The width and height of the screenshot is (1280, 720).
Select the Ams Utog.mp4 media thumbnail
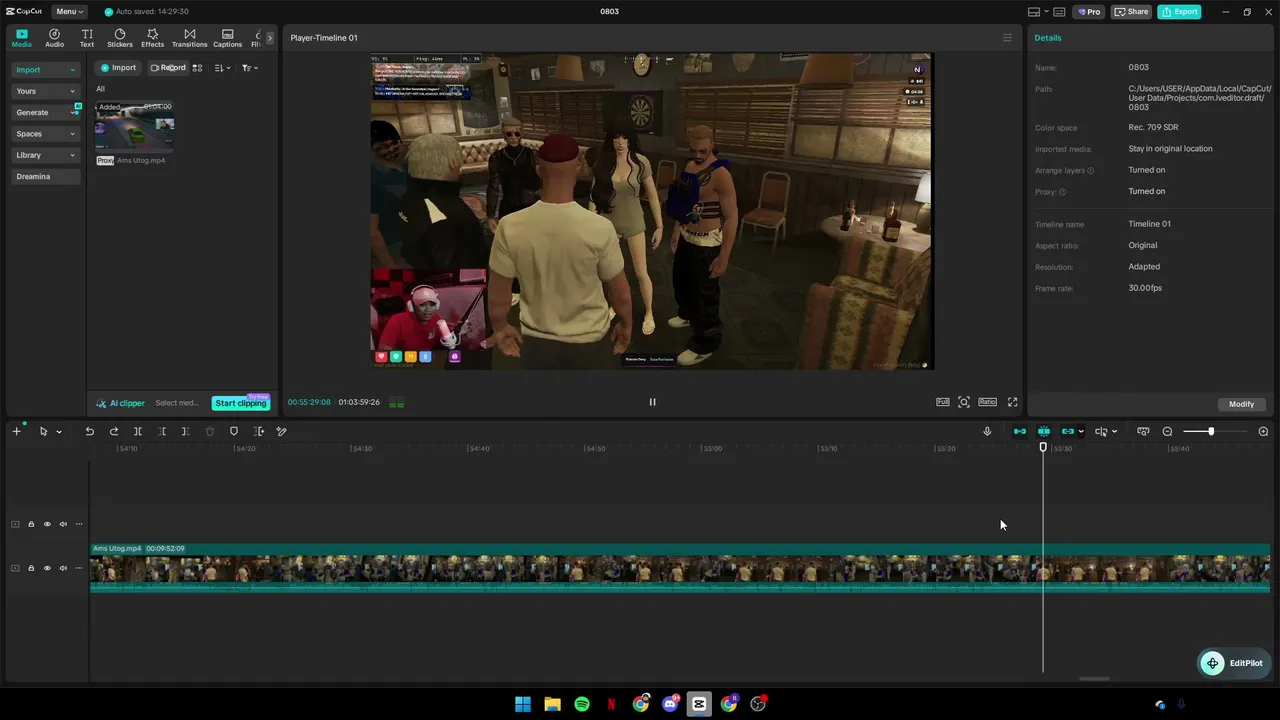tap(135, 125)
